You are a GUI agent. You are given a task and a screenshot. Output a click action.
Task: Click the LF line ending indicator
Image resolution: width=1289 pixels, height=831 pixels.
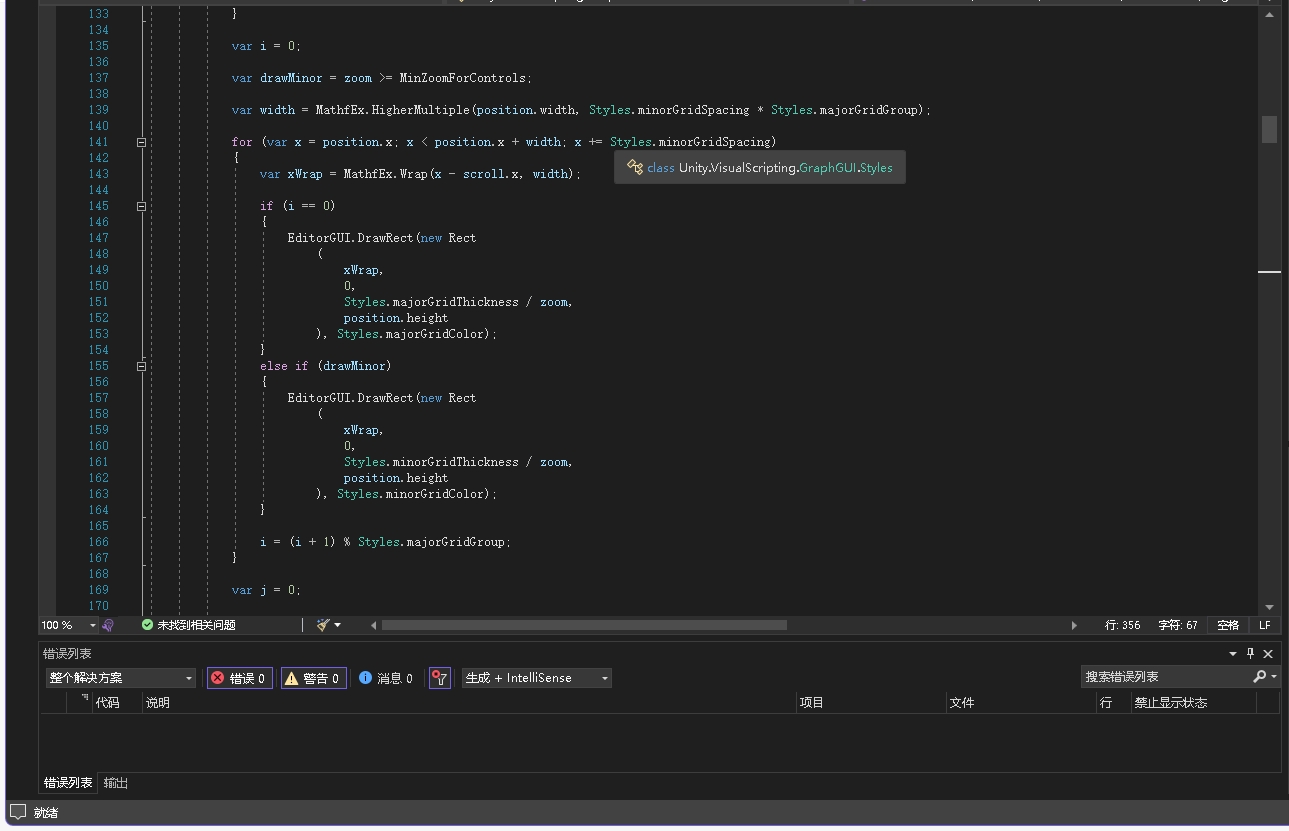(1265, 625)
